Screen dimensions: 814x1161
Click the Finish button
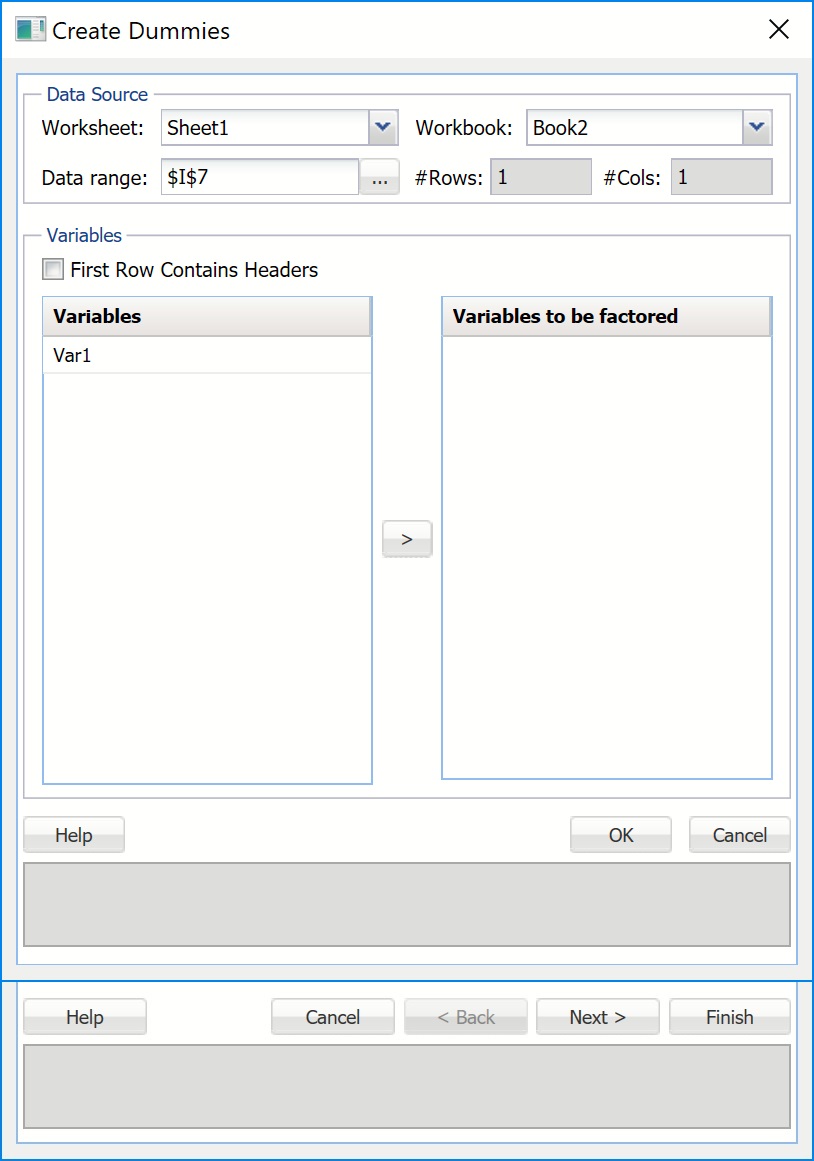[x=729, y=1017]
